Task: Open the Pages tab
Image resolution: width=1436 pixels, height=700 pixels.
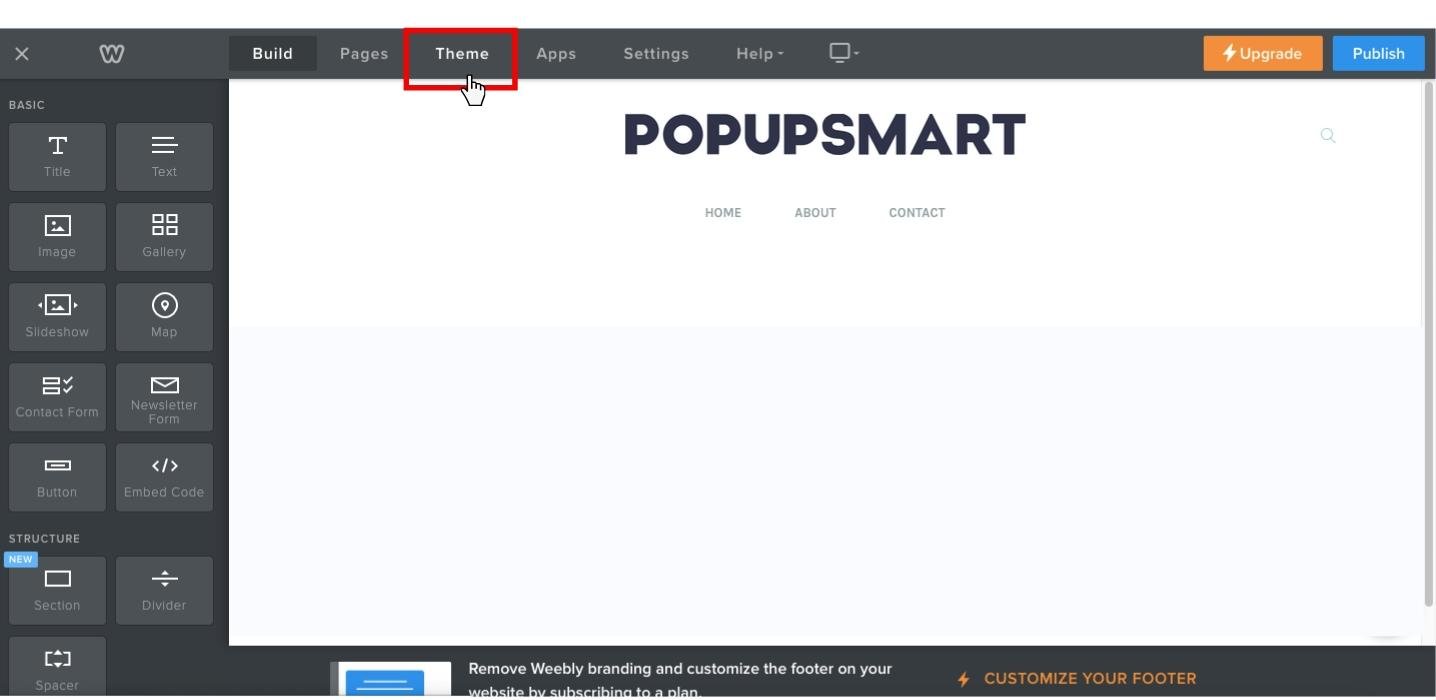Action: [364, 54]
